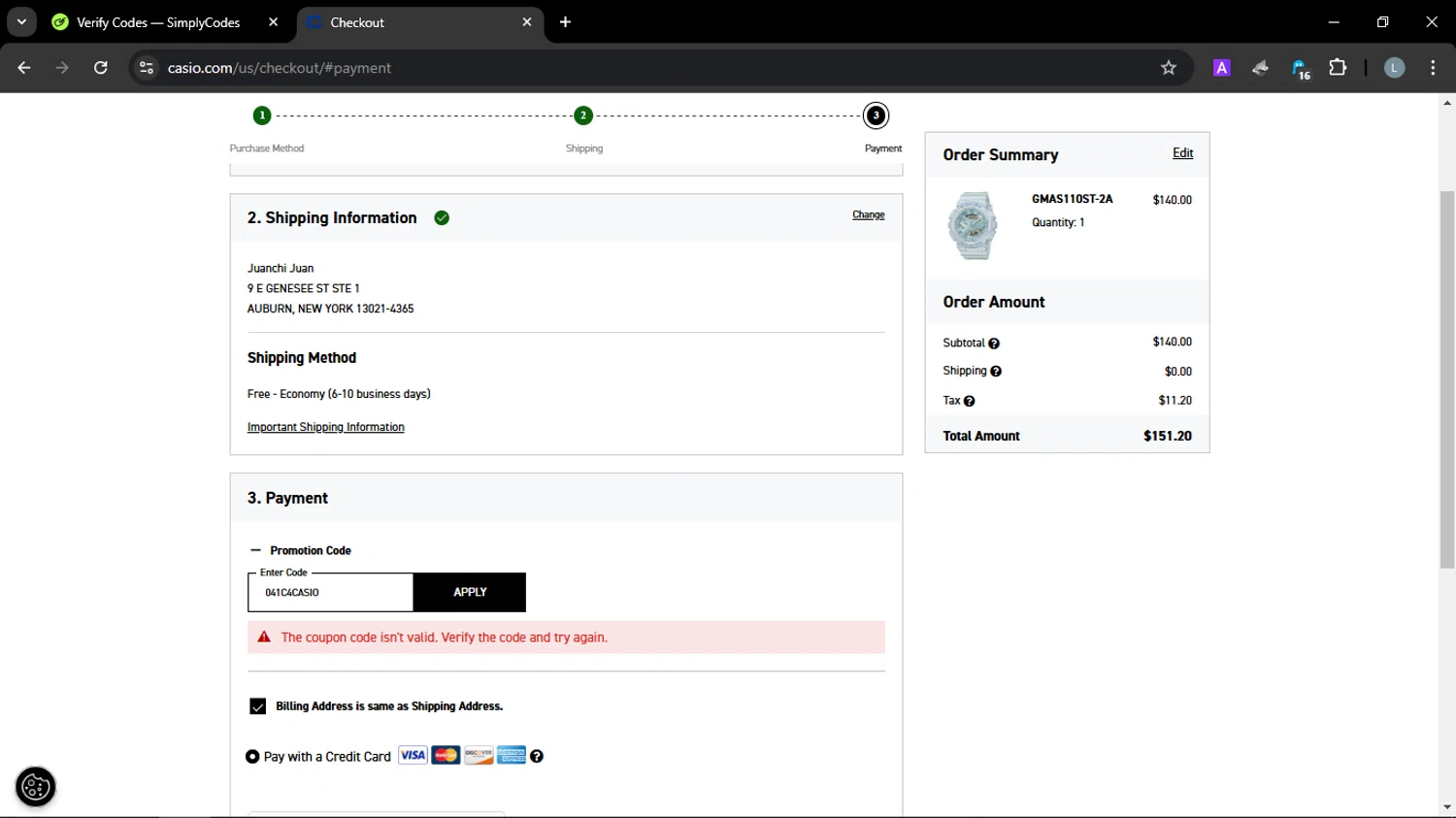
Task: Open cookie settings icon
Action: tap(36, 787)
